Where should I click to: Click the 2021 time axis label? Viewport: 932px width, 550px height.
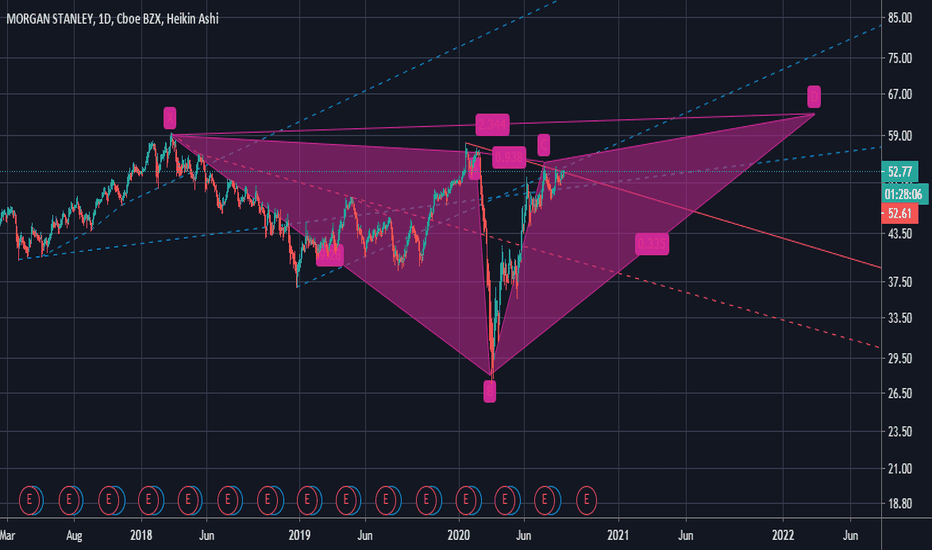[618, 535]
